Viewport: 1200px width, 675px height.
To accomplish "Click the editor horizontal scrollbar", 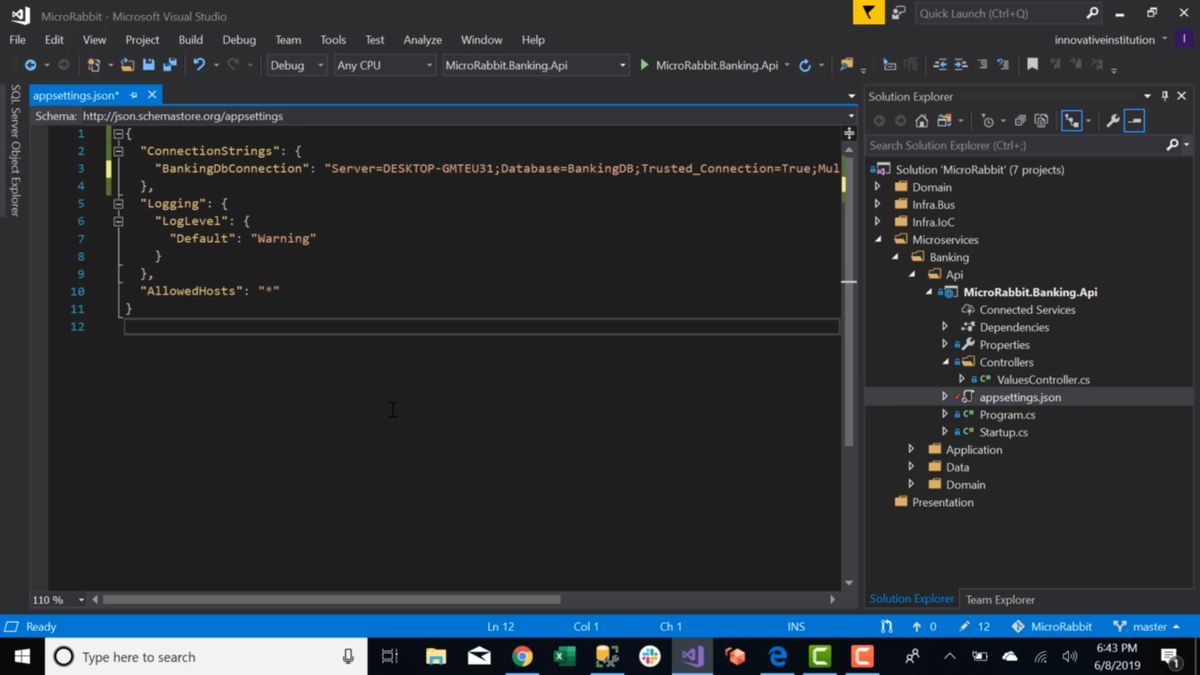I will (x=331, y=600).
